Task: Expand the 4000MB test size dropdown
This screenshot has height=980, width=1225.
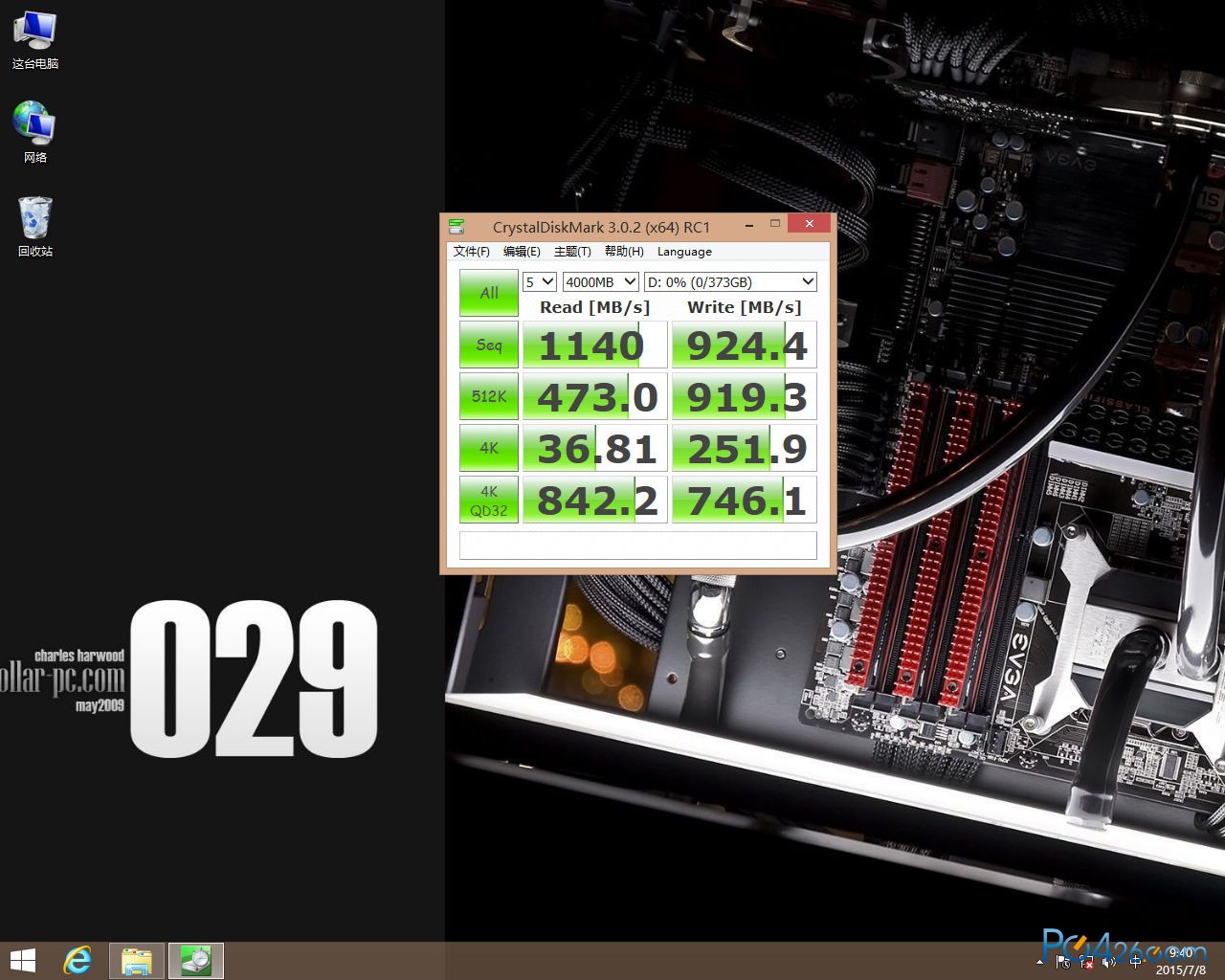Action: coord(601,281)
